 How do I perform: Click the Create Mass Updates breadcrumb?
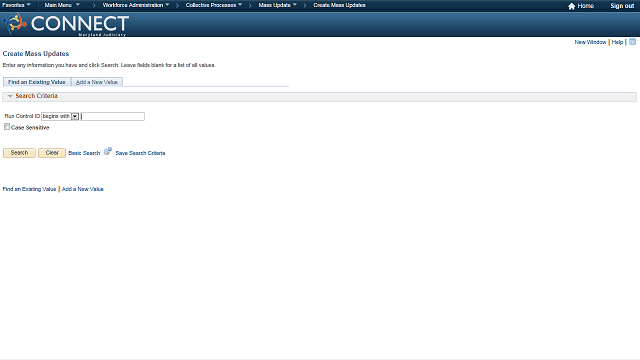(339, 5)
